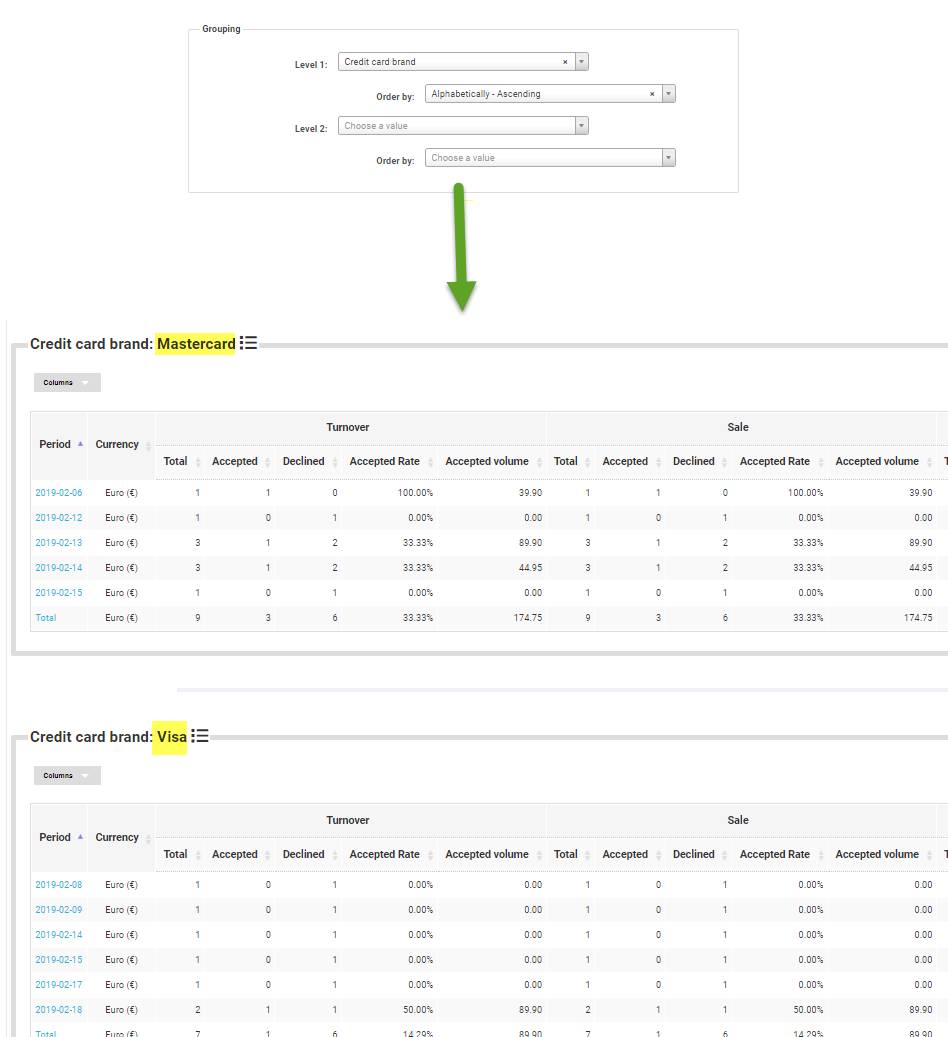Sort Mastercard Turnover Declined column
The image size is (948, 1037).
pyautogui.click(x=308, y=462)
